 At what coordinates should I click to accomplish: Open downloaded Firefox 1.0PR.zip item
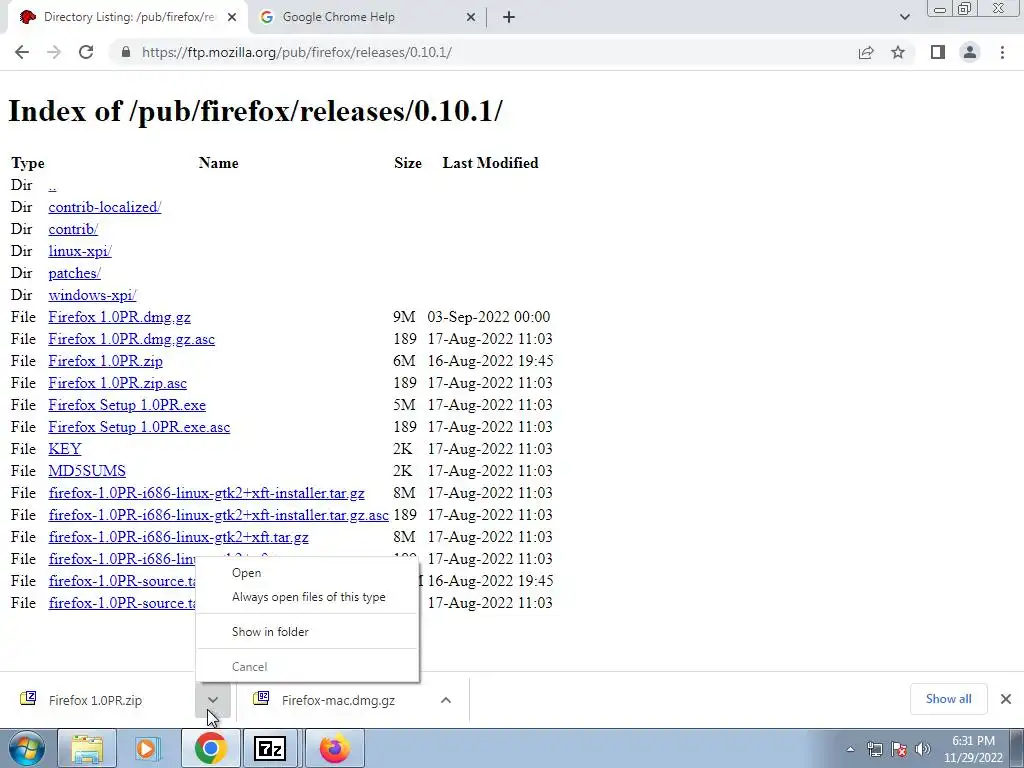95,700
